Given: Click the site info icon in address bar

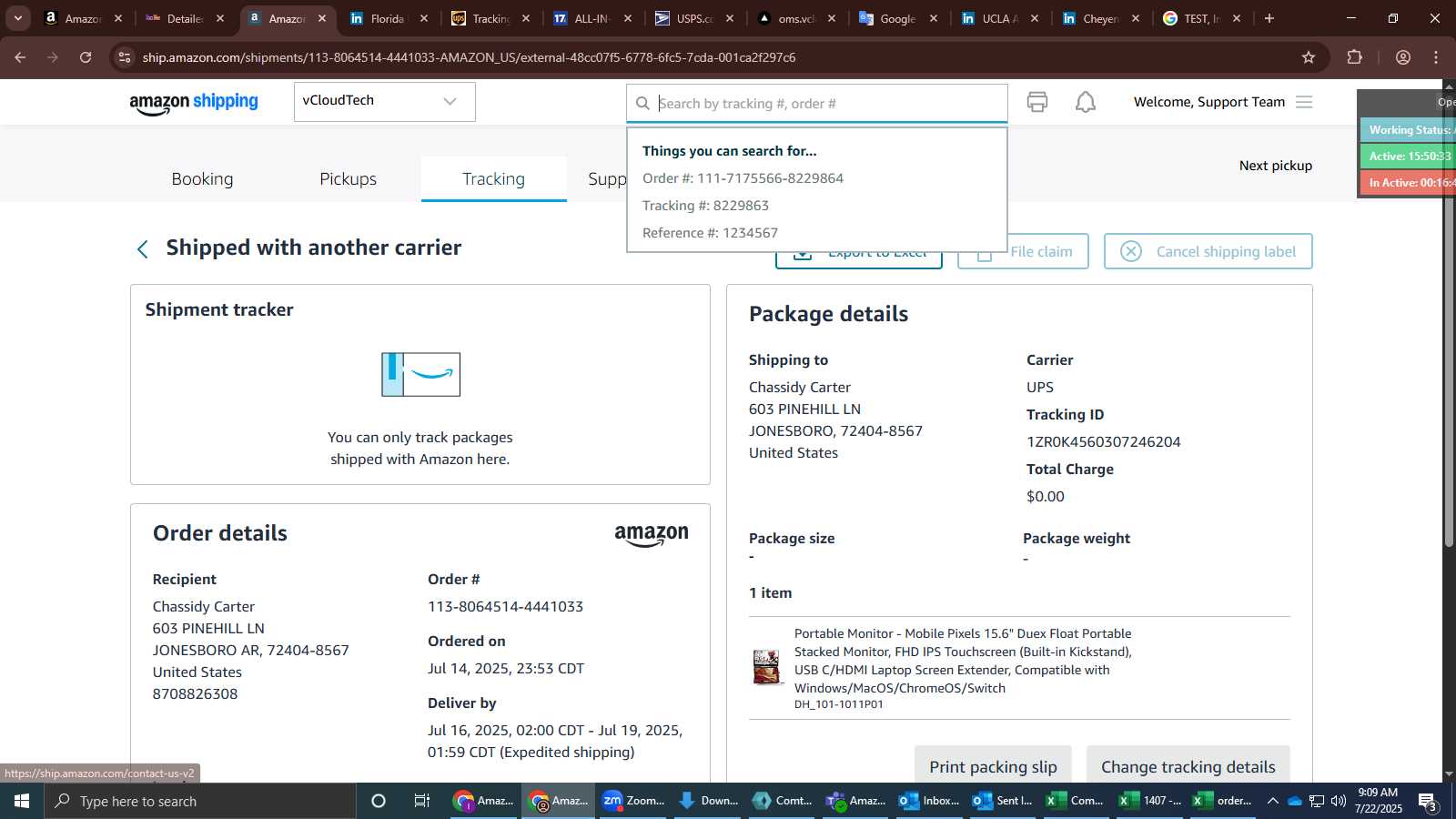Looking at the screenshot, I should (125, 57).
